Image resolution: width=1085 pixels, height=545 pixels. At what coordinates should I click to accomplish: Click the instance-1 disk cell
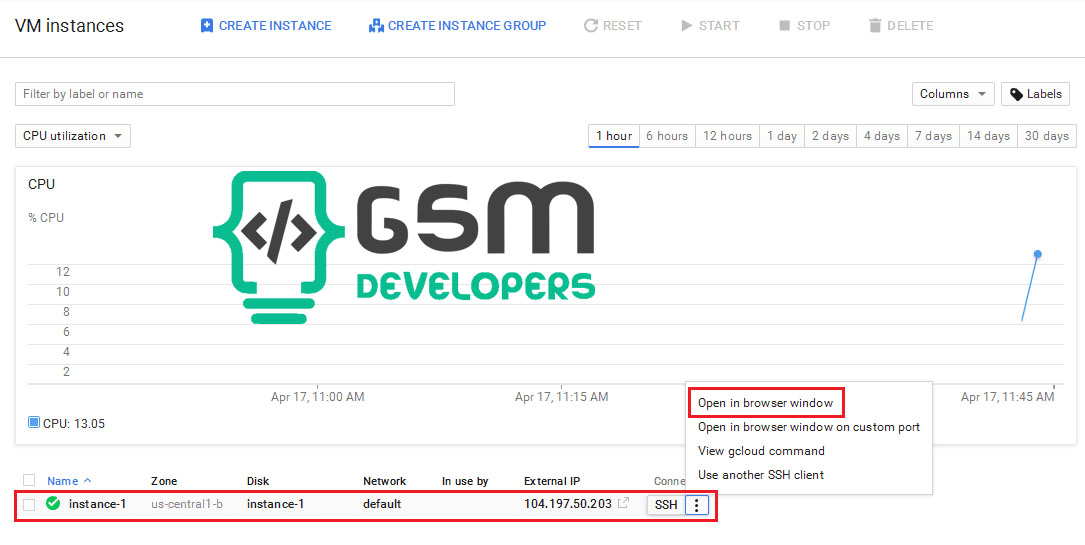click(x=275, y=504)
